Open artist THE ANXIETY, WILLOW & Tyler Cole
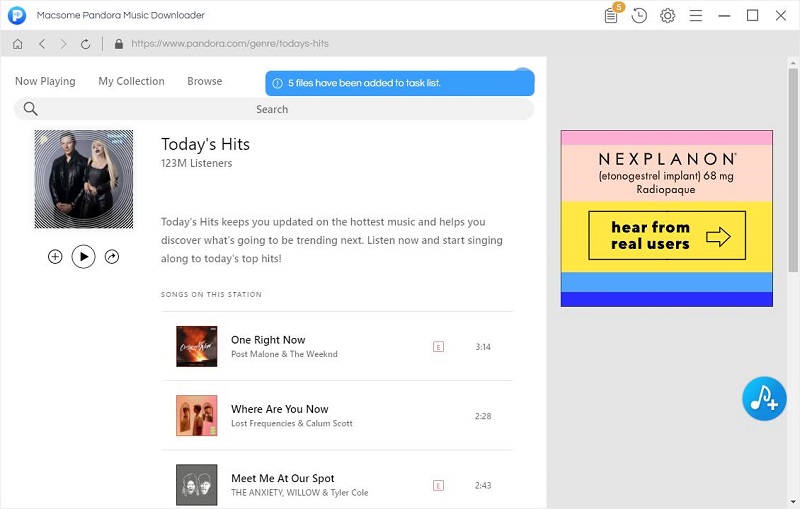 (299, 493)
